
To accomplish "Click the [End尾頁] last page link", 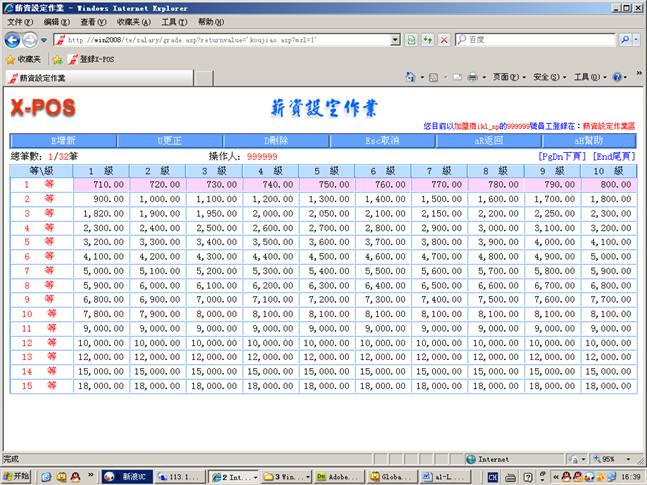I will [x=614, y=156].
